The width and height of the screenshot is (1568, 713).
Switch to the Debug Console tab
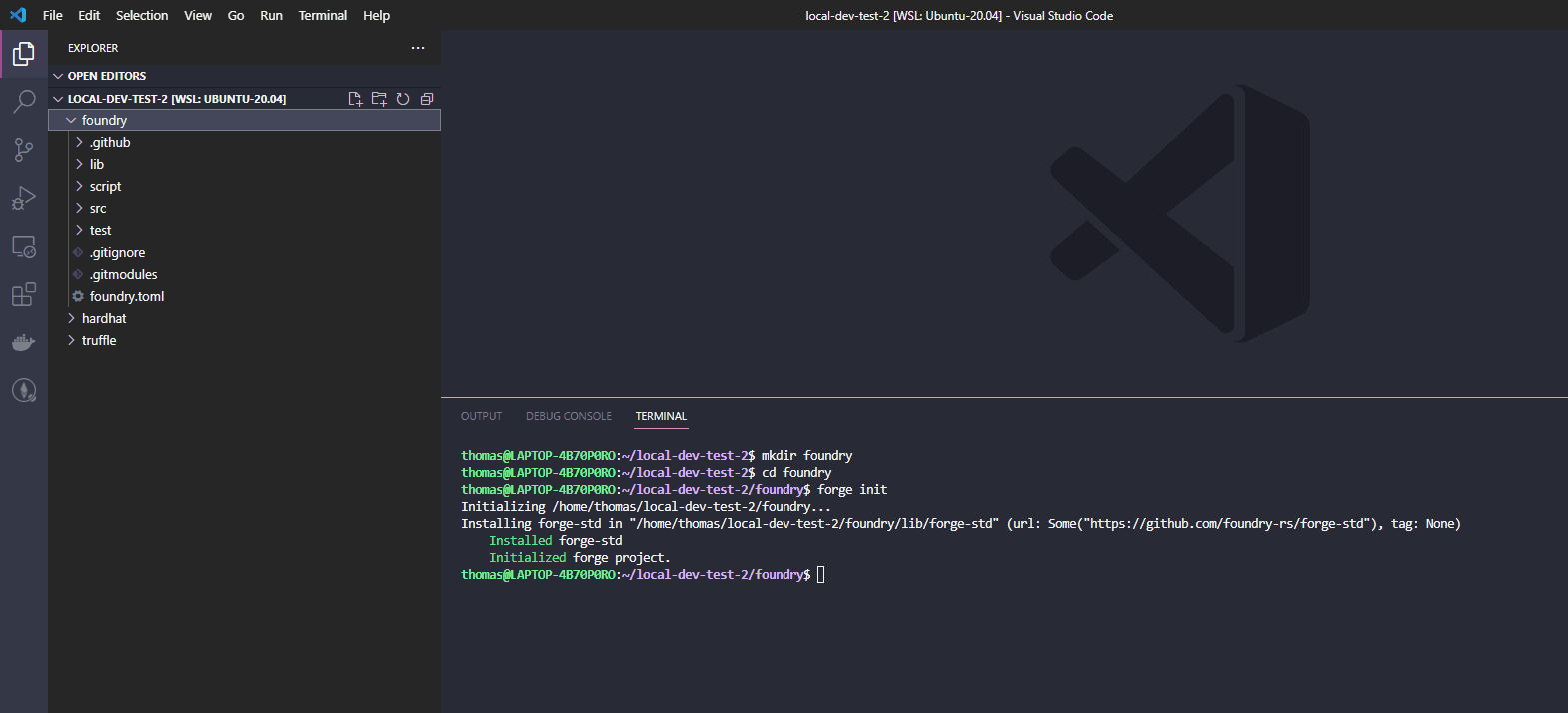click(569, 416)
